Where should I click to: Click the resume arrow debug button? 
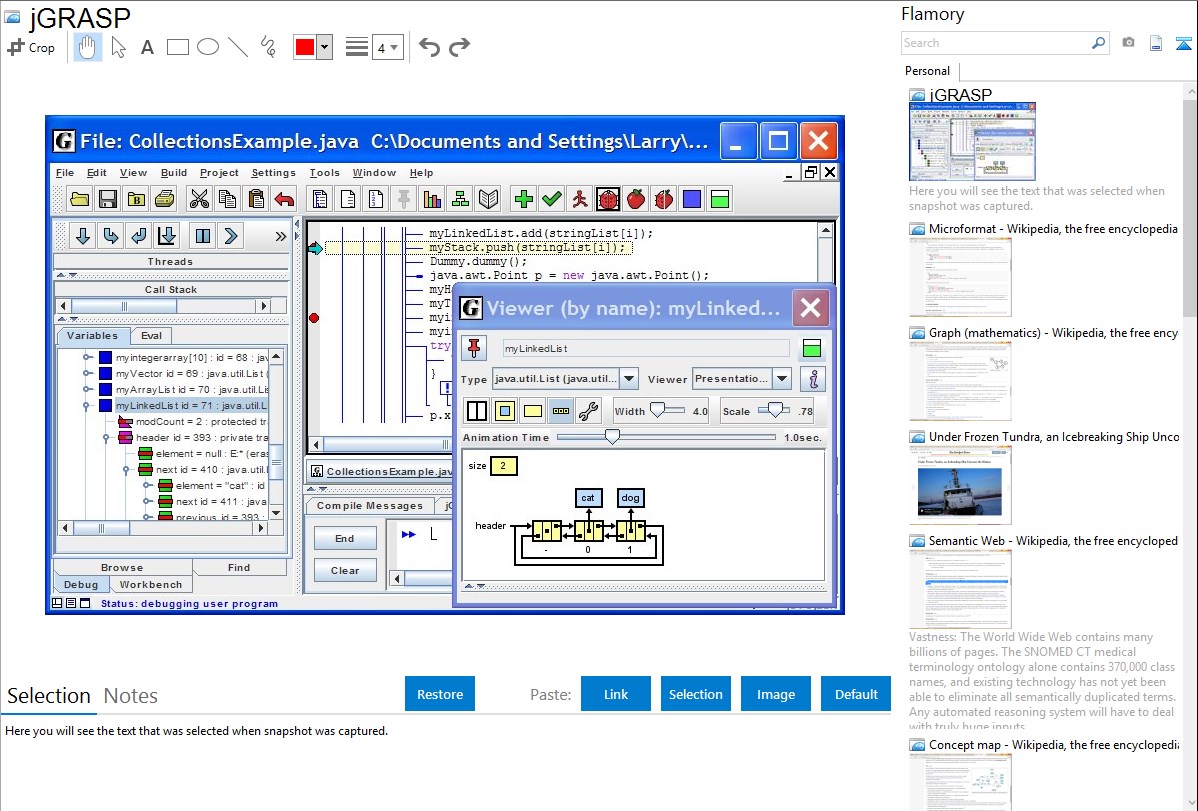coord(231,236)
